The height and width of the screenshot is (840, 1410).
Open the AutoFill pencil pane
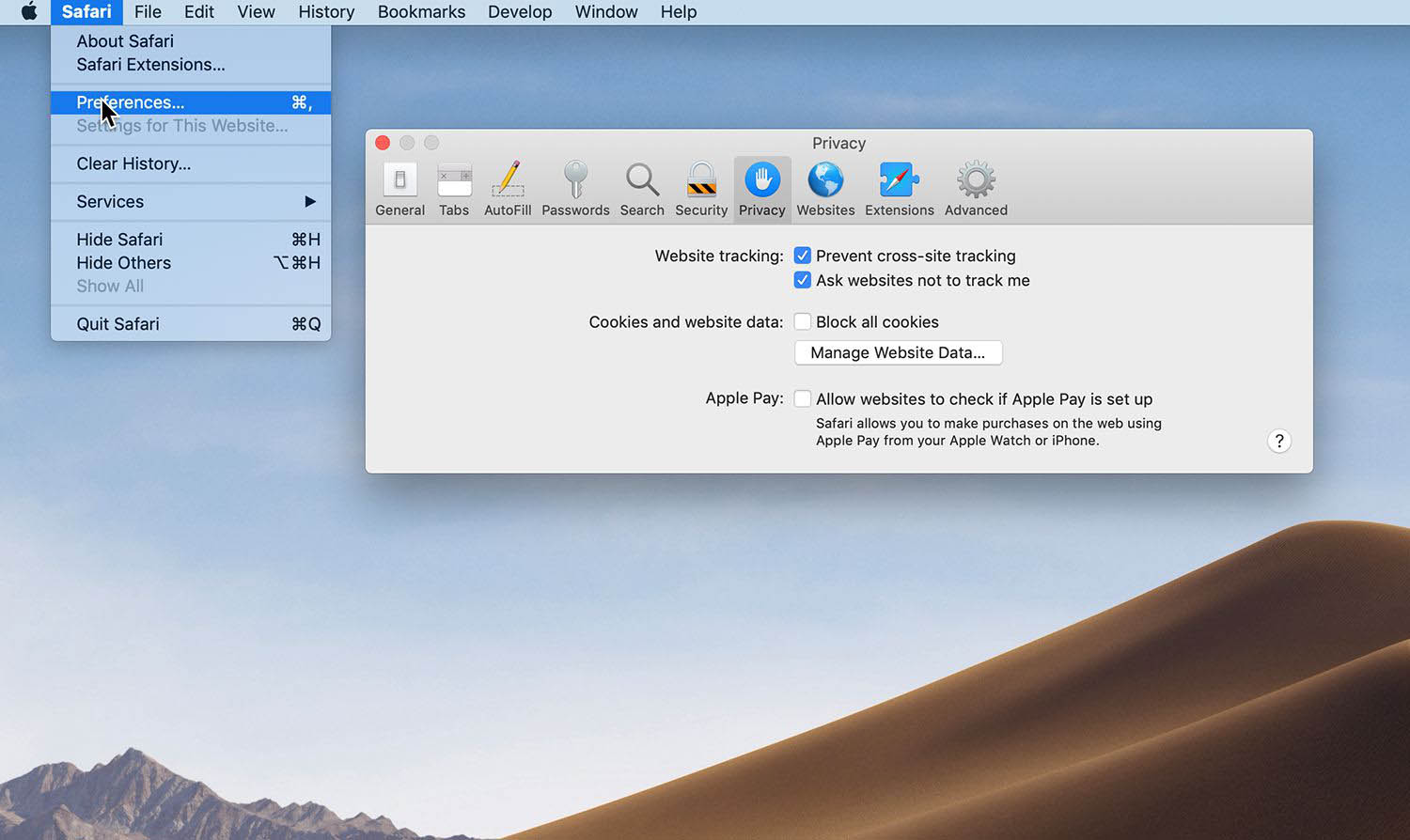click(x=508, y=189)
